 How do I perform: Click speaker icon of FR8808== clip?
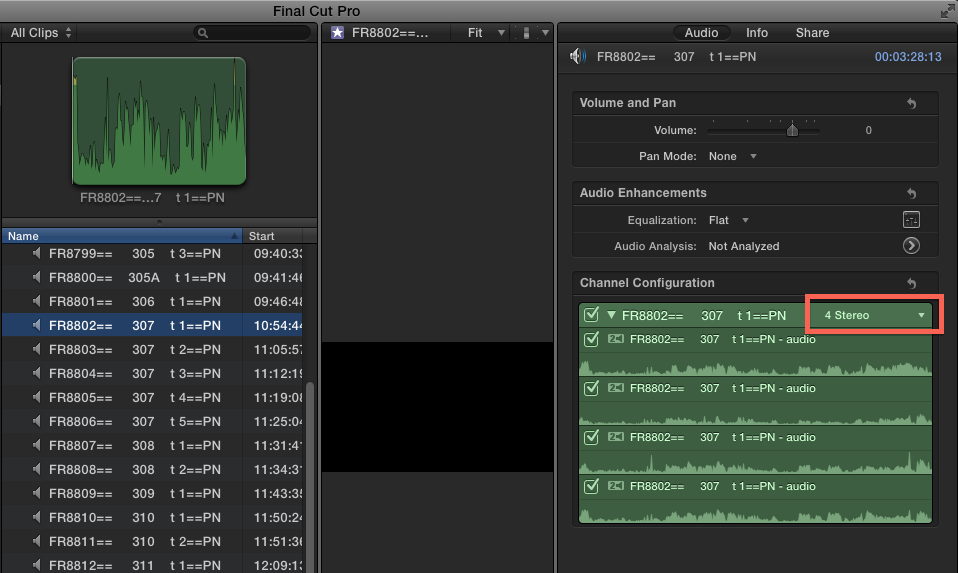(x=37, y=469)
